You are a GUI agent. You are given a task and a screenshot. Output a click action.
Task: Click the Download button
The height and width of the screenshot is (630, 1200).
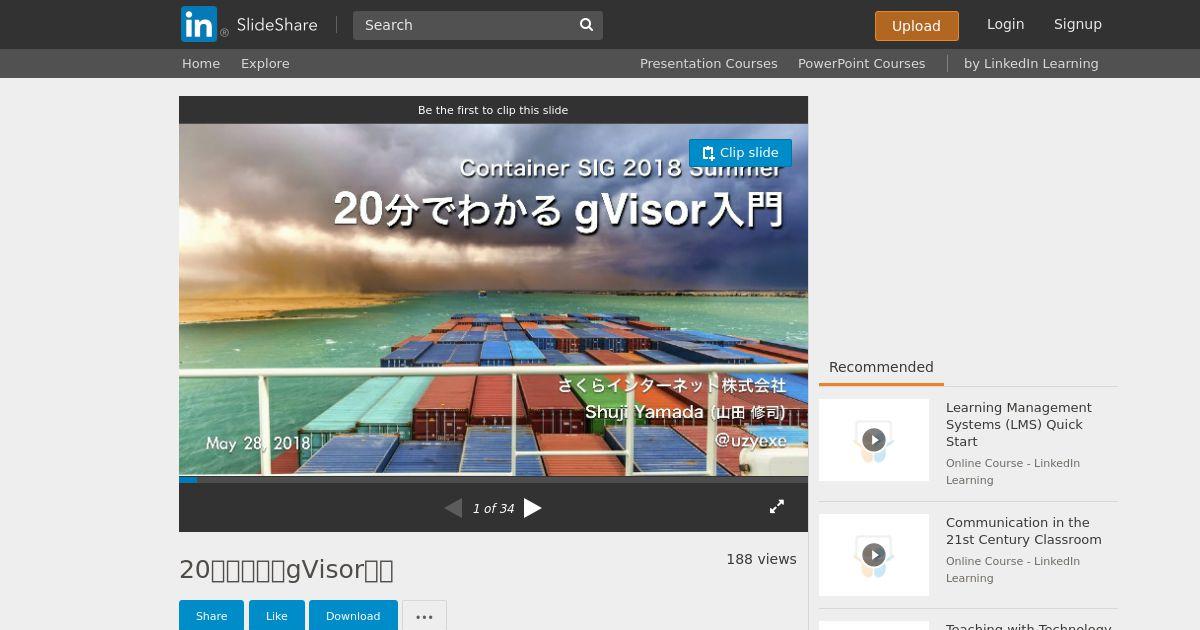[x=353, y=616]
